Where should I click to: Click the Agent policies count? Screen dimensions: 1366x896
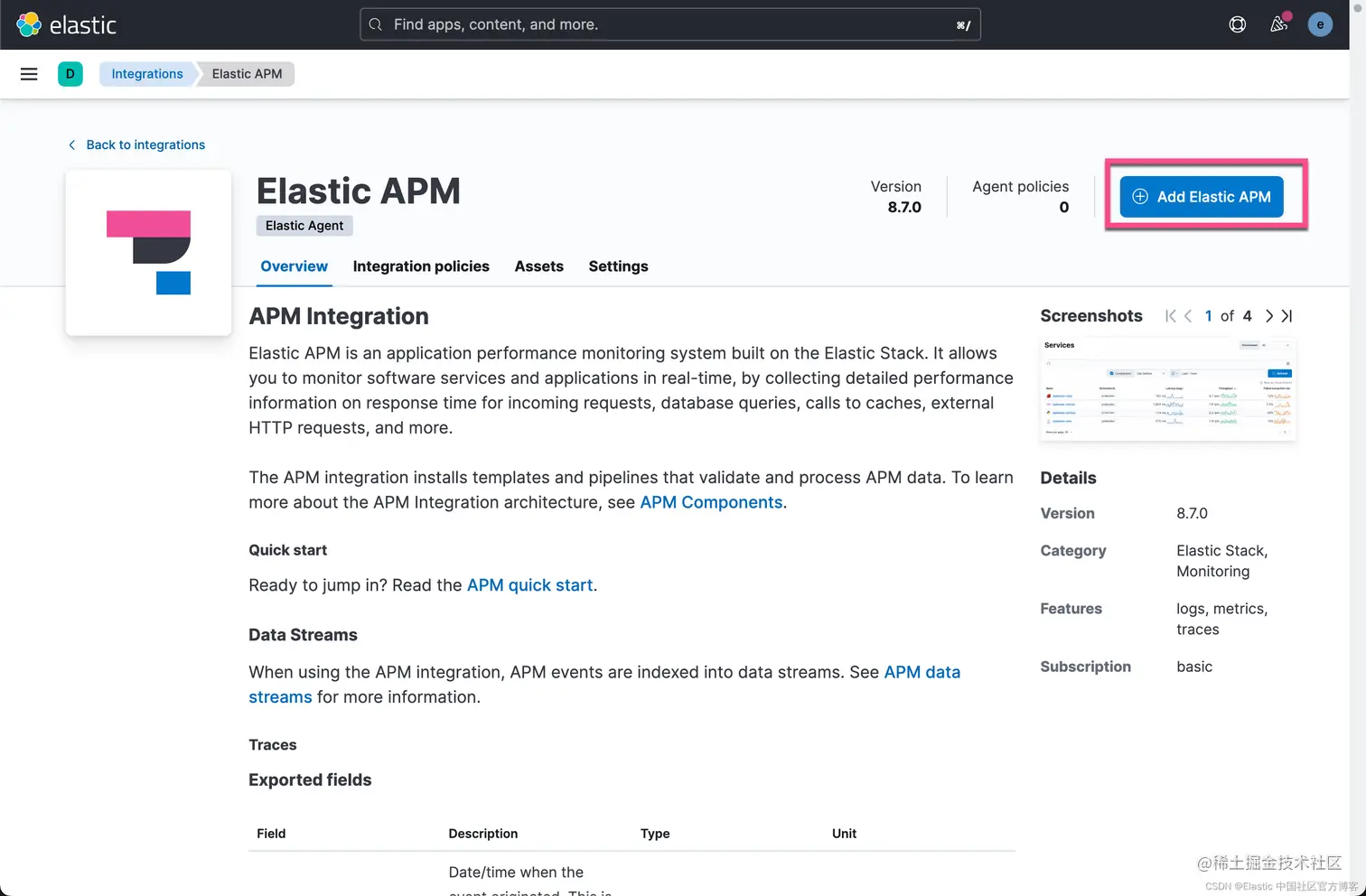click(x=1064, y=208)
